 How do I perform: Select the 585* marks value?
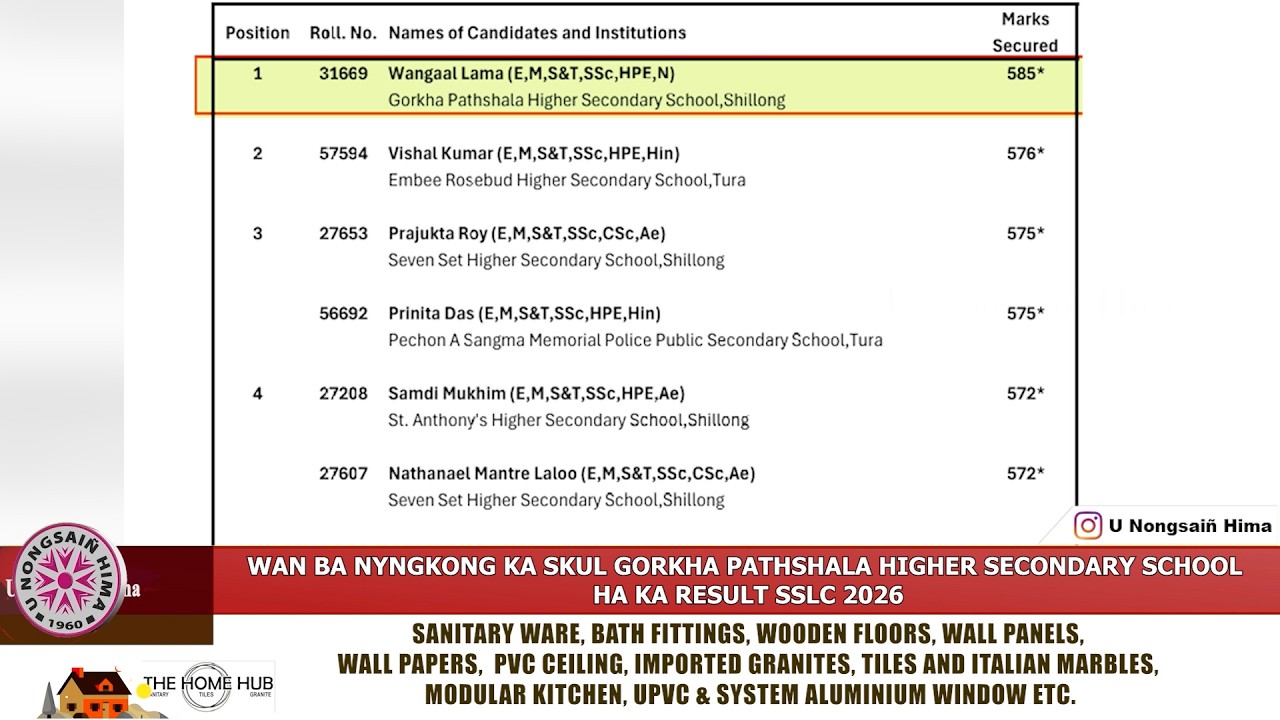tap(1025, 73)
